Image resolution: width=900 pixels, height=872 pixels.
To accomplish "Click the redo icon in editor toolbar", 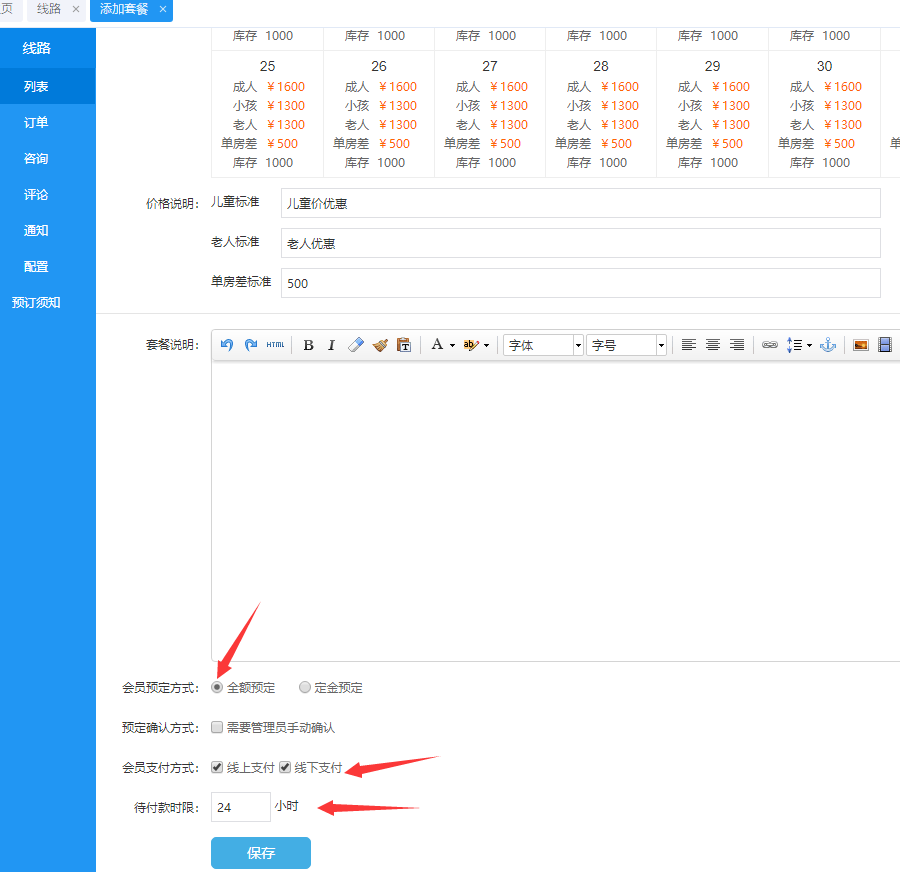I will 251,345.
